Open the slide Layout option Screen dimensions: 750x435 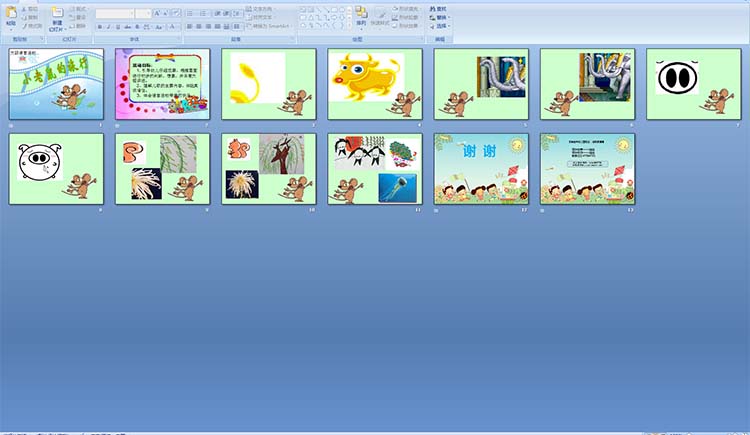click(x=79, y=9)
